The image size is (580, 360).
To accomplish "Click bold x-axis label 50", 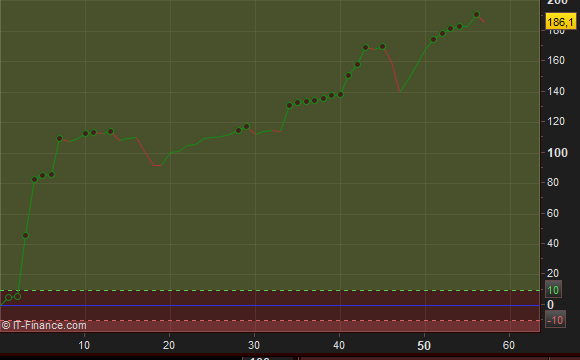I will [x=424, y=346].
